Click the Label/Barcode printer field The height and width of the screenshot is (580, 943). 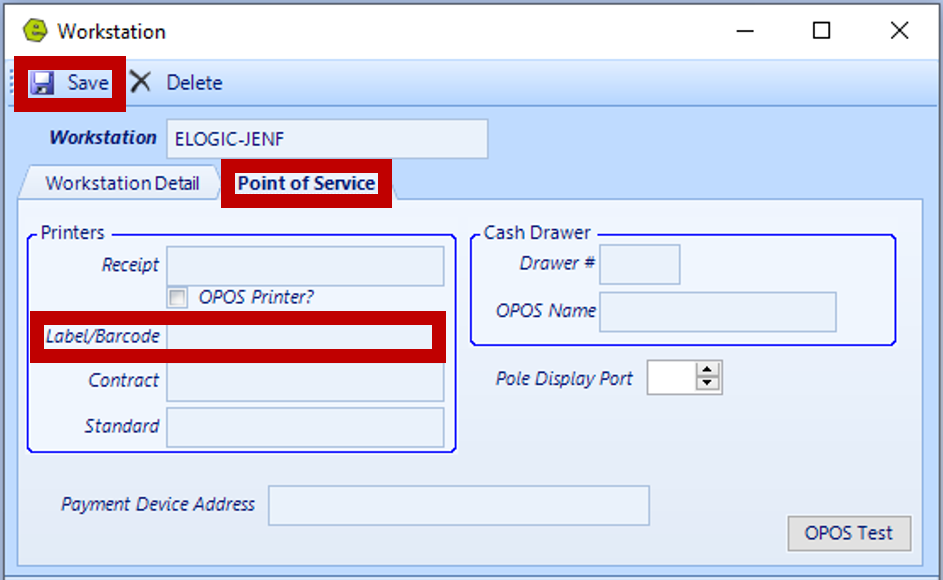click(x=299, y=337)
